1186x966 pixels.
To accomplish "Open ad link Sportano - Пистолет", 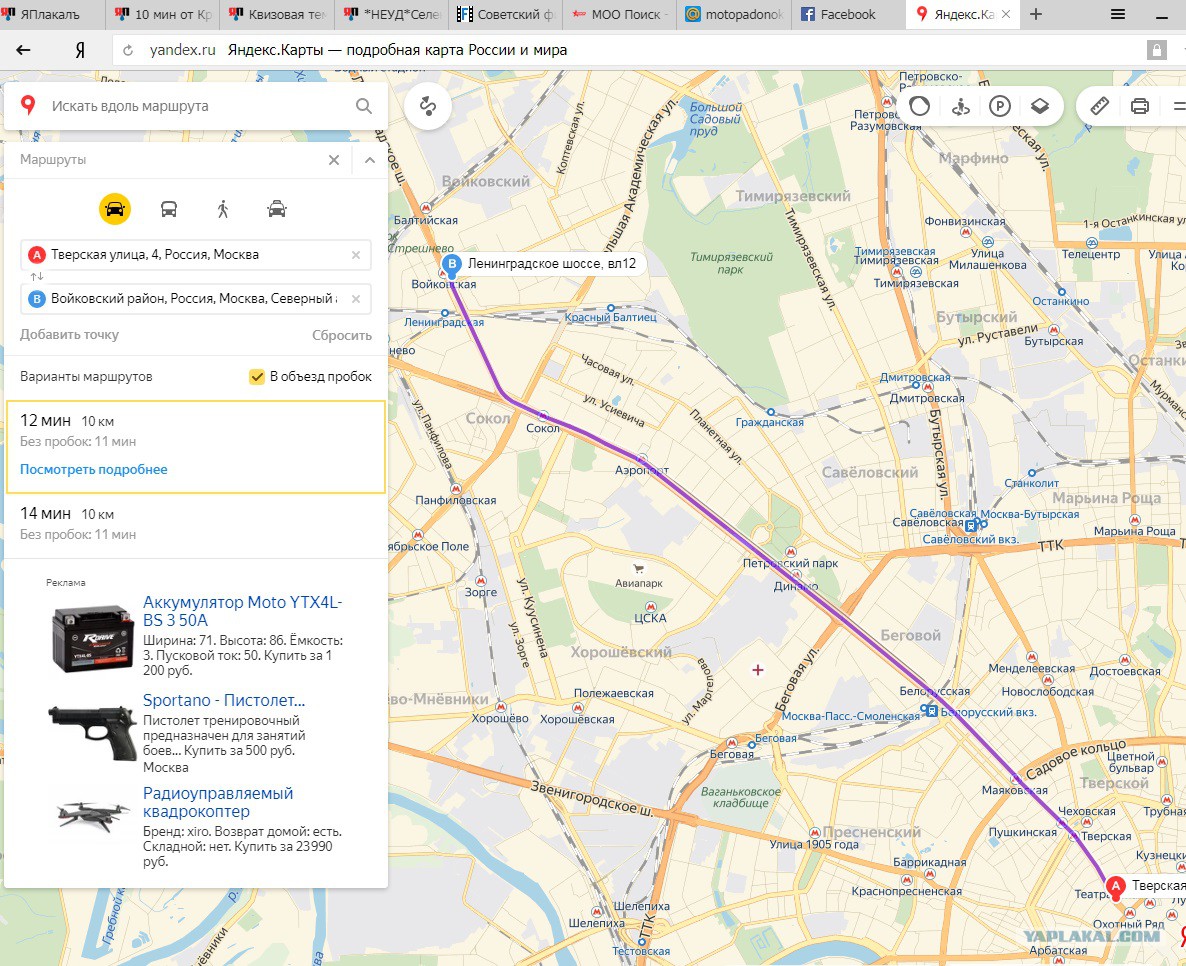I will (224, 700).
